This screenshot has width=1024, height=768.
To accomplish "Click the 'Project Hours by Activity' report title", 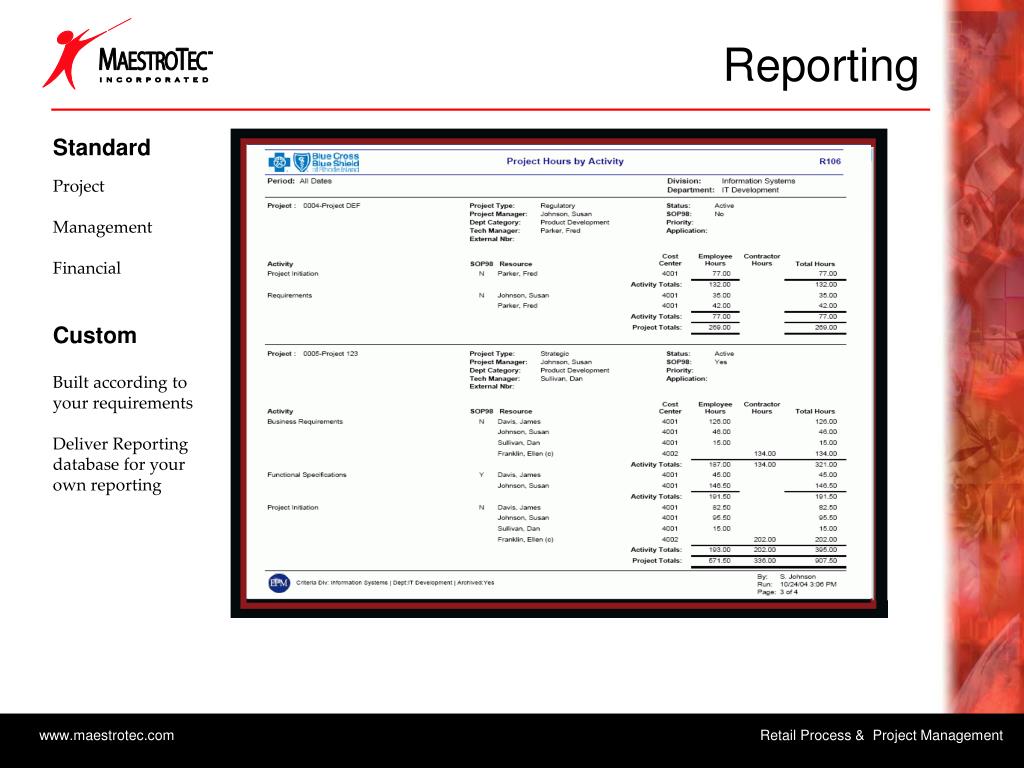I will [565, 161].
